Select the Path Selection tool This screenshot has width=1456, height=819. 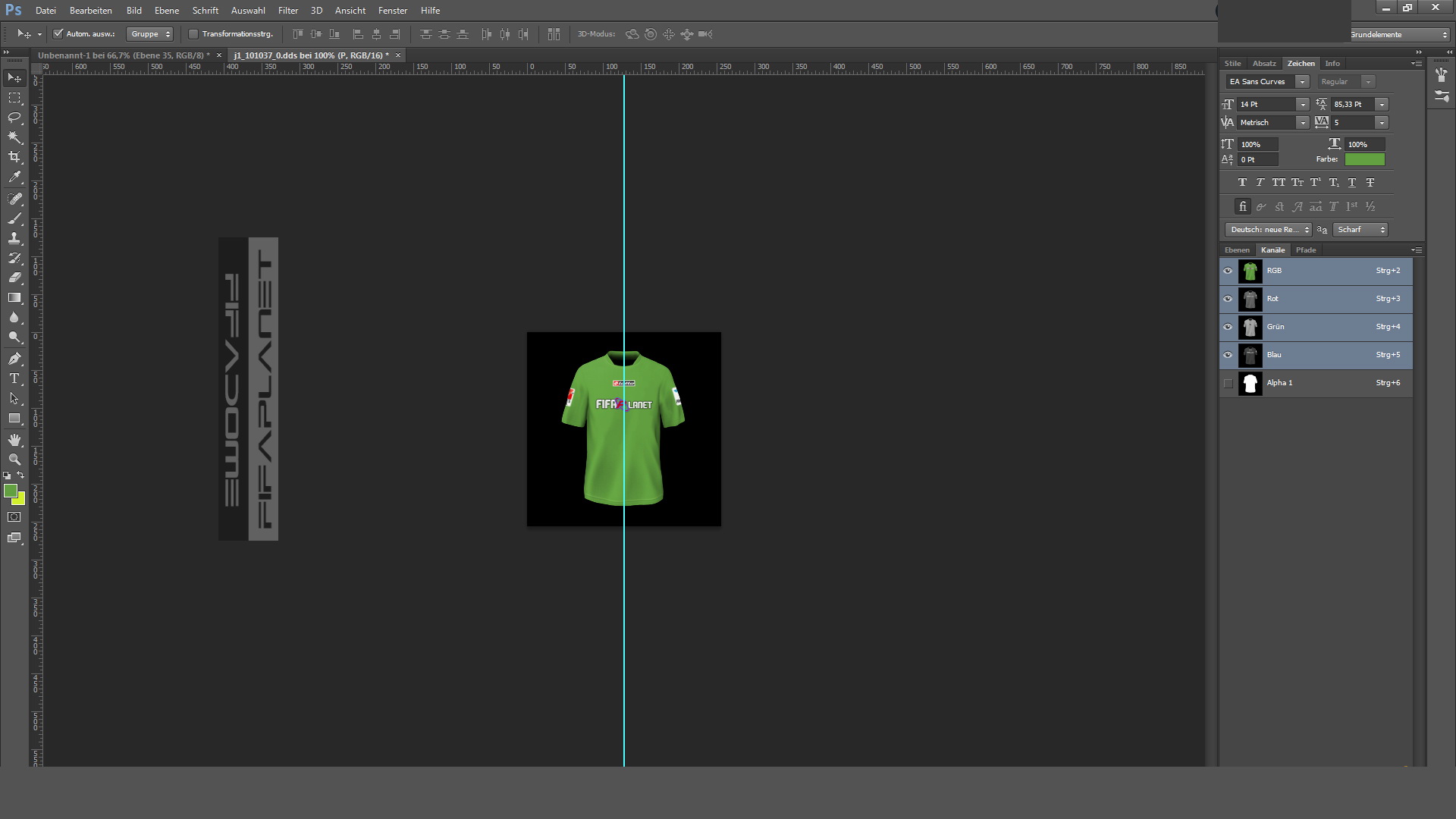(14, 398)
